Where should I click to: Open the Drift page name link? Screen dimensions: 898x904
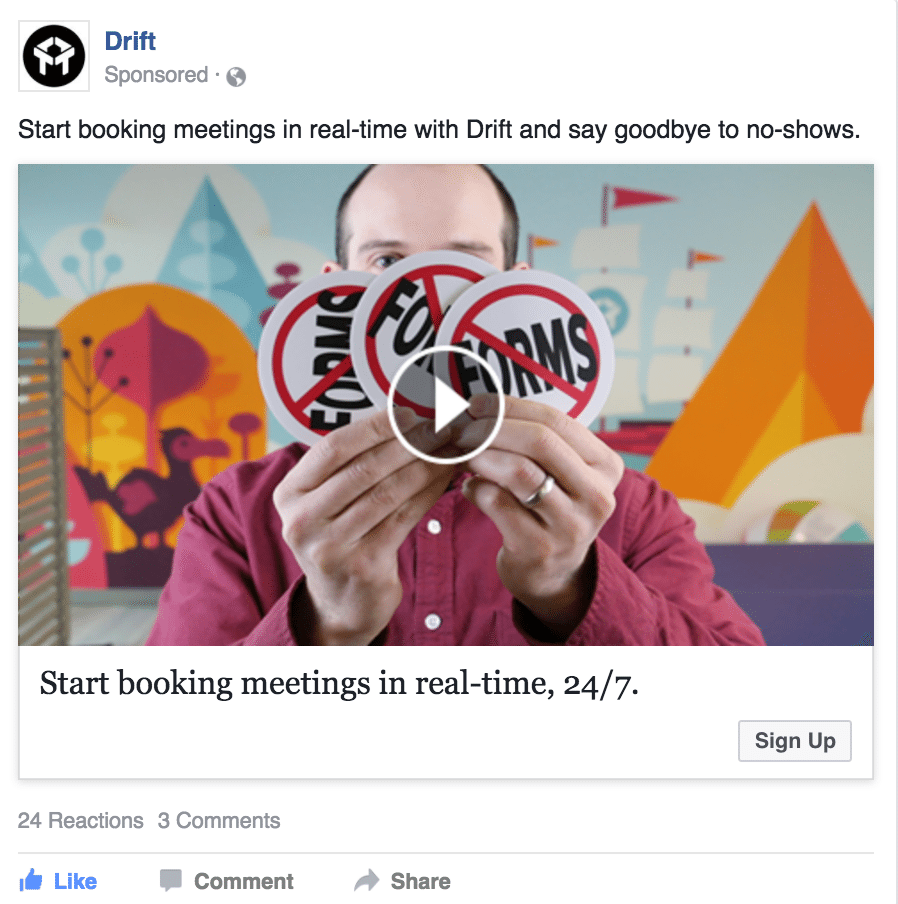click(x=130, y=42)
